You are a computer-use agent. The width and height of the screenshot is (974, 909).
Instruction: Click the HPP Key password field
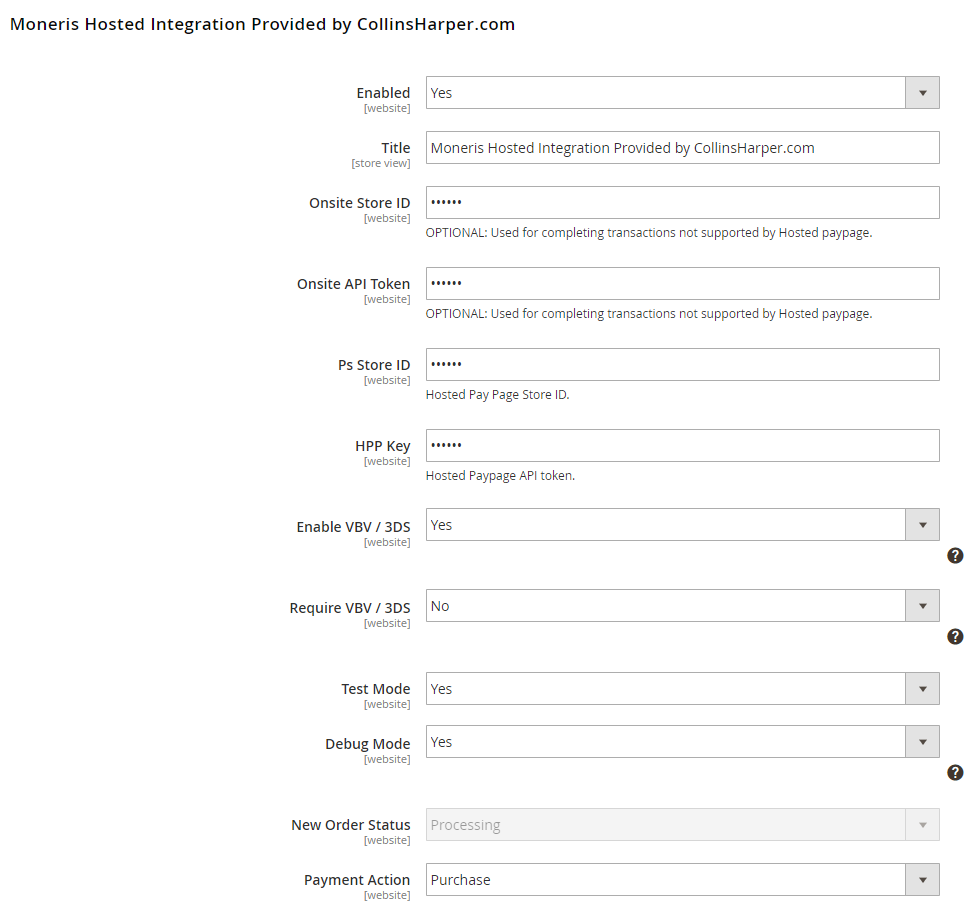point(682,445)
